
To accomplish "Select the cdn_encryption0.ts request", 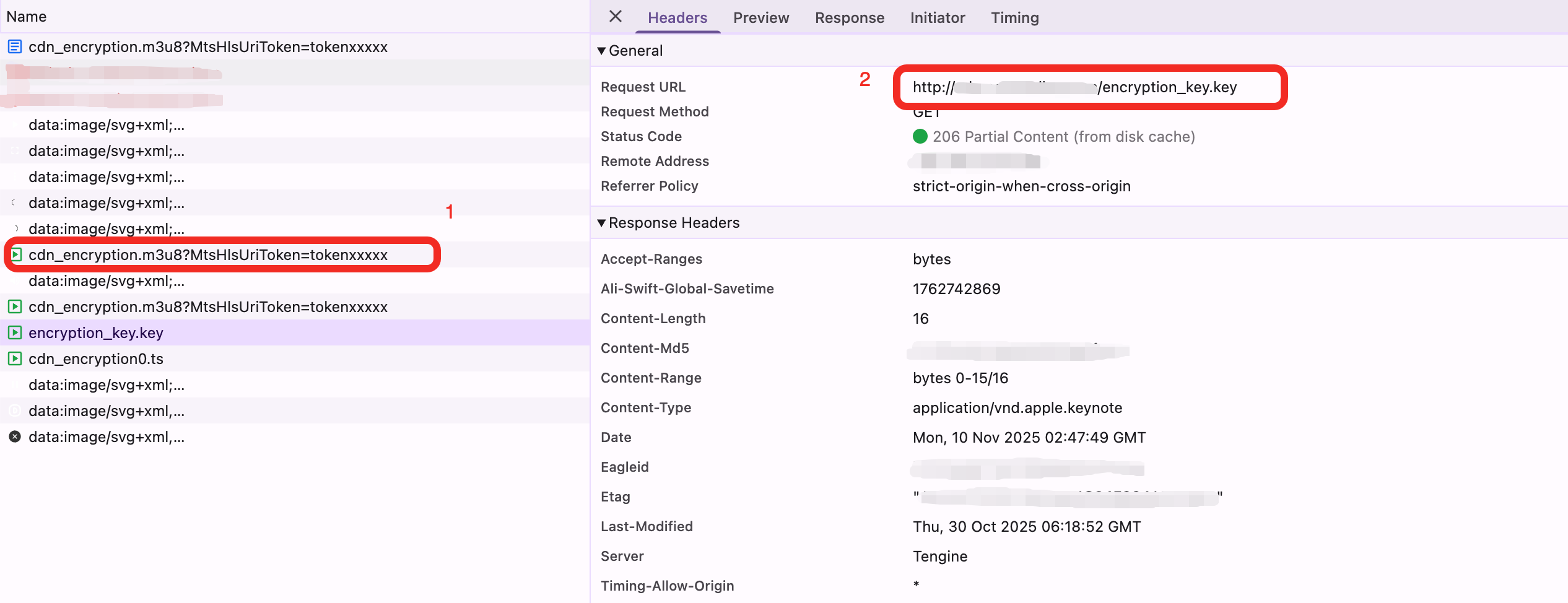I will coord(96,359).
